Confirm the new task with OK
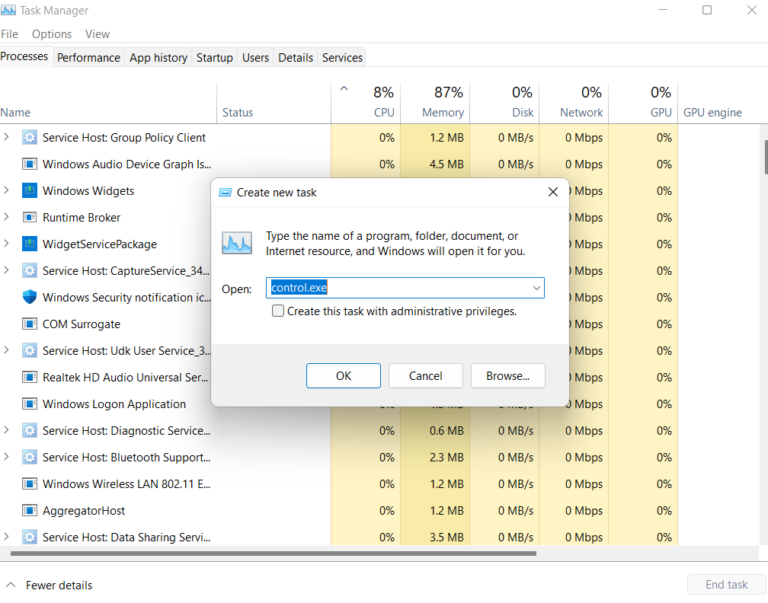This screenshot has height=603, width=768. pos(343,376)
